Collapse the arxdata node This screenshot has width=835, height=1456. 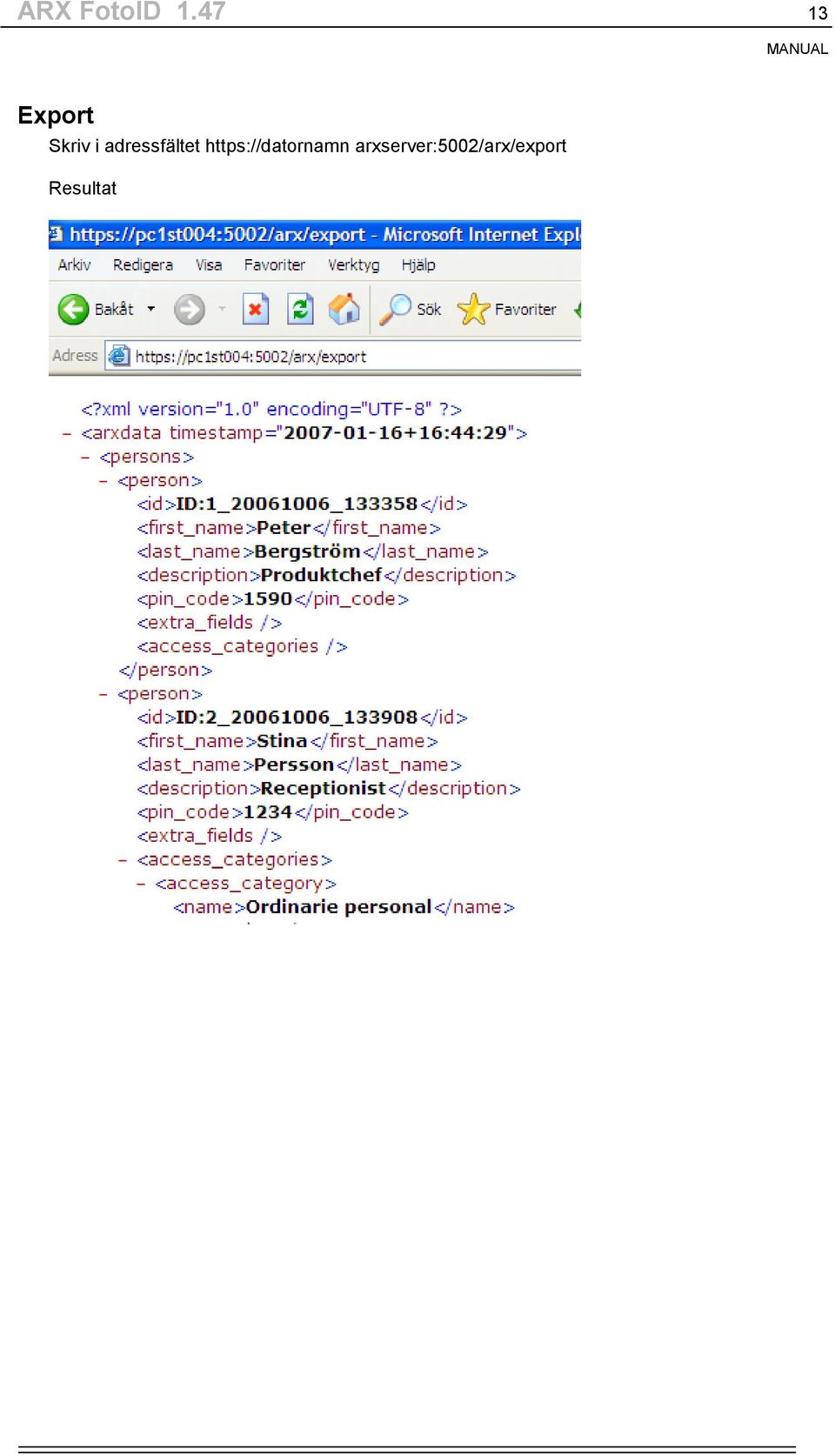[67, 433]
